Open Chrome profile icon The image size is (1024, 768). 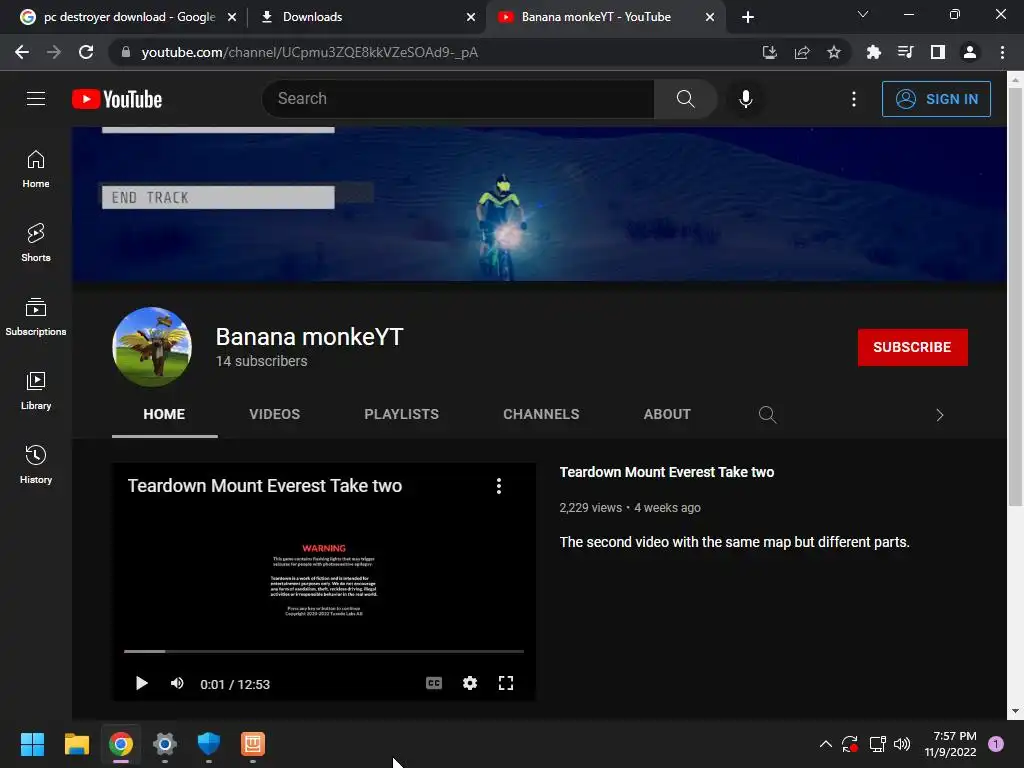coord(970,52)
